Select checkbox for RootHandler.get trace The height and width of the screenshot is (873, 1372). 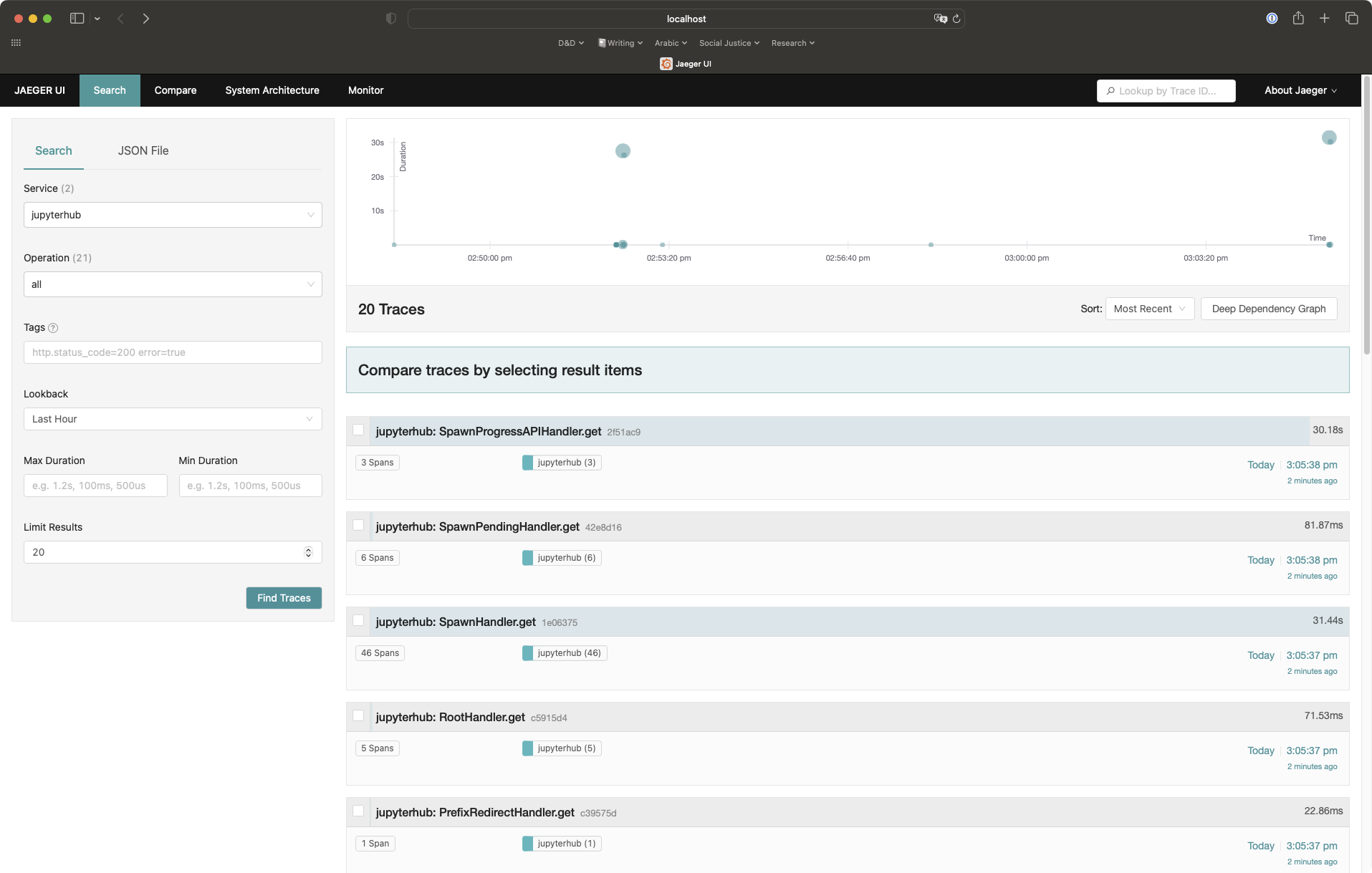[358, 716]
